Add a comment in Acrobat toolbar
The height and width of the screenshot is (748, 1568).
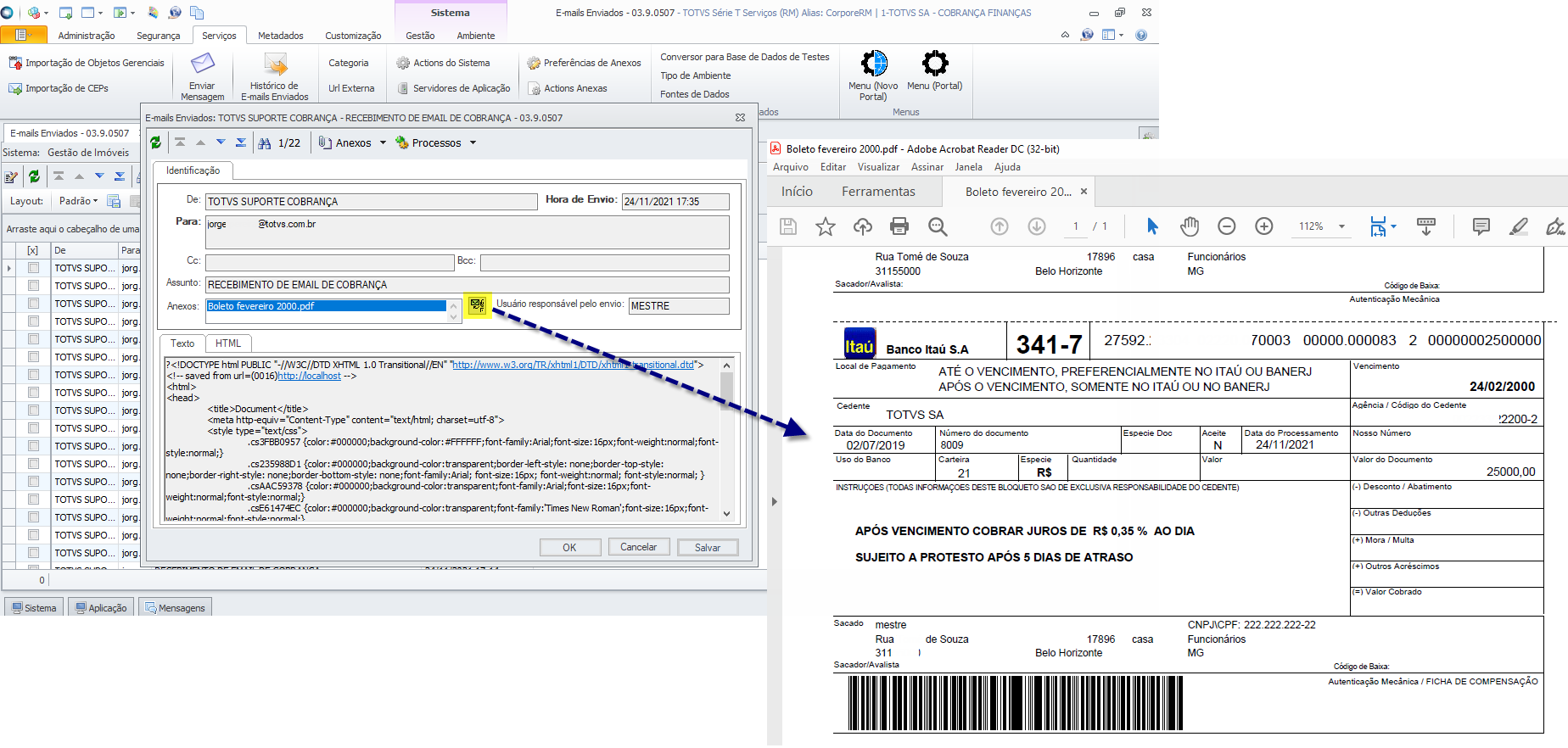pos(1481,226)
